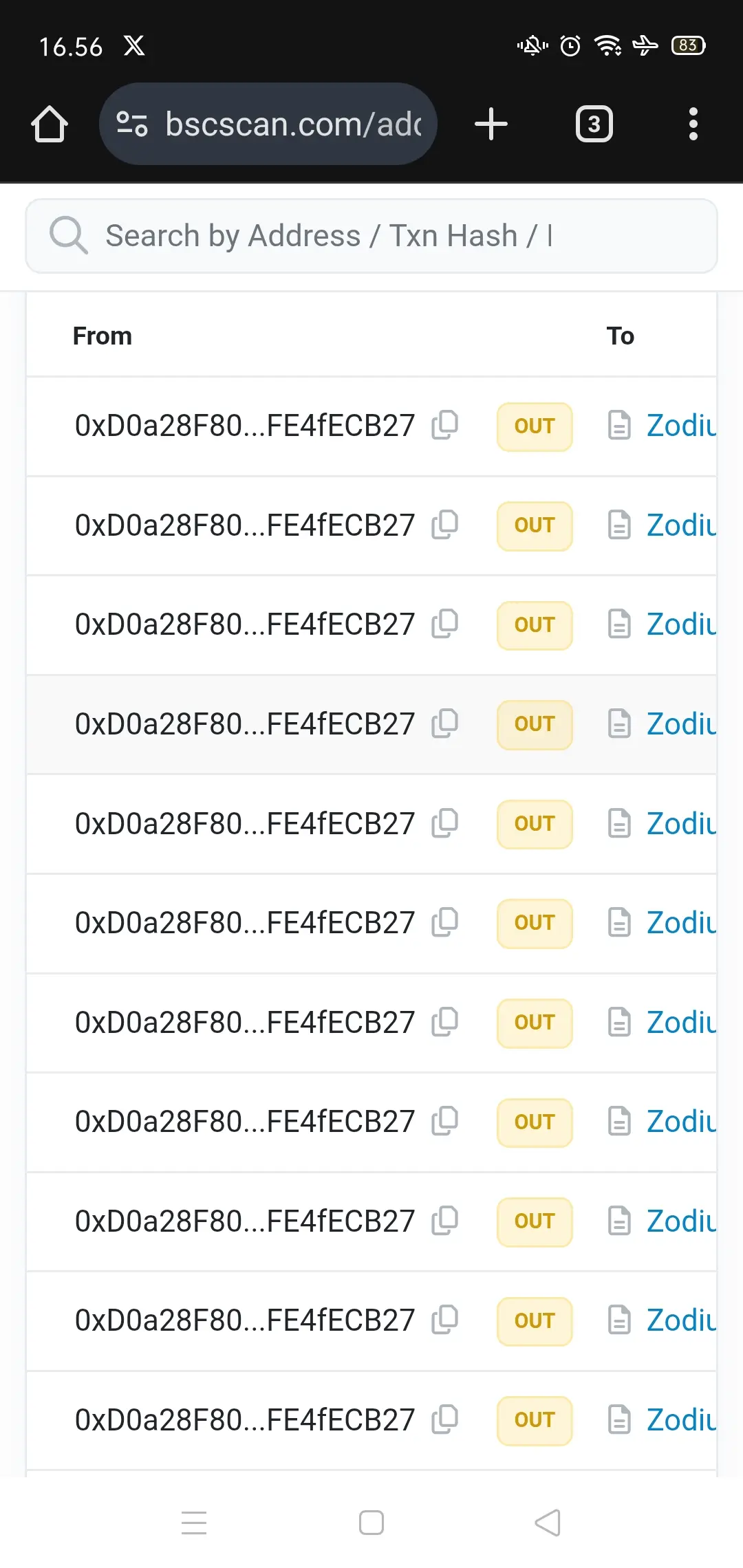Tap the bscscan.com URL address bar
The height and width of the screenshot is (1568, 743).
click(268, 124)
